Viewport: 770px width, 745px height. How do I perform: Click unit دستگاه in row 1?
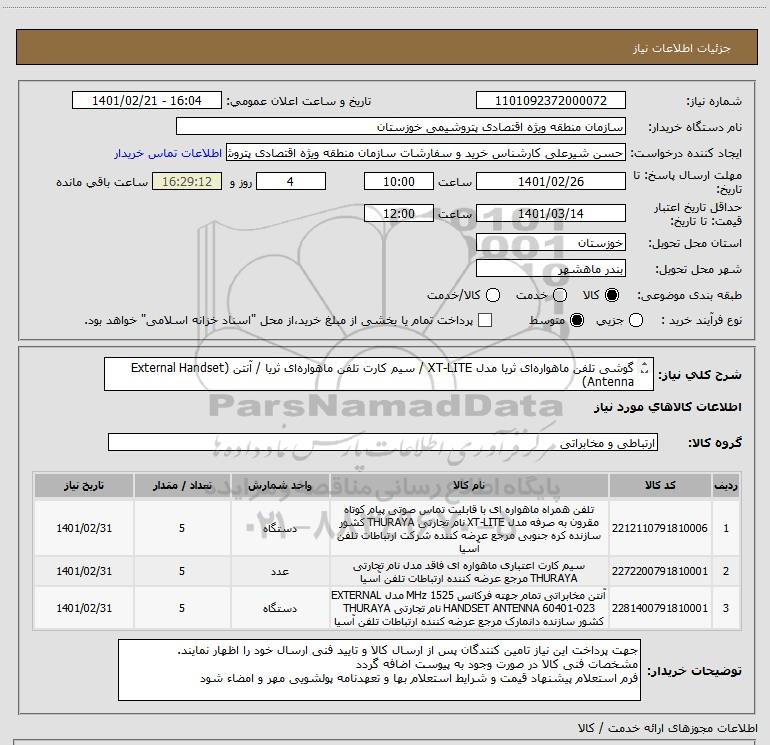click(x=280, y=528)
